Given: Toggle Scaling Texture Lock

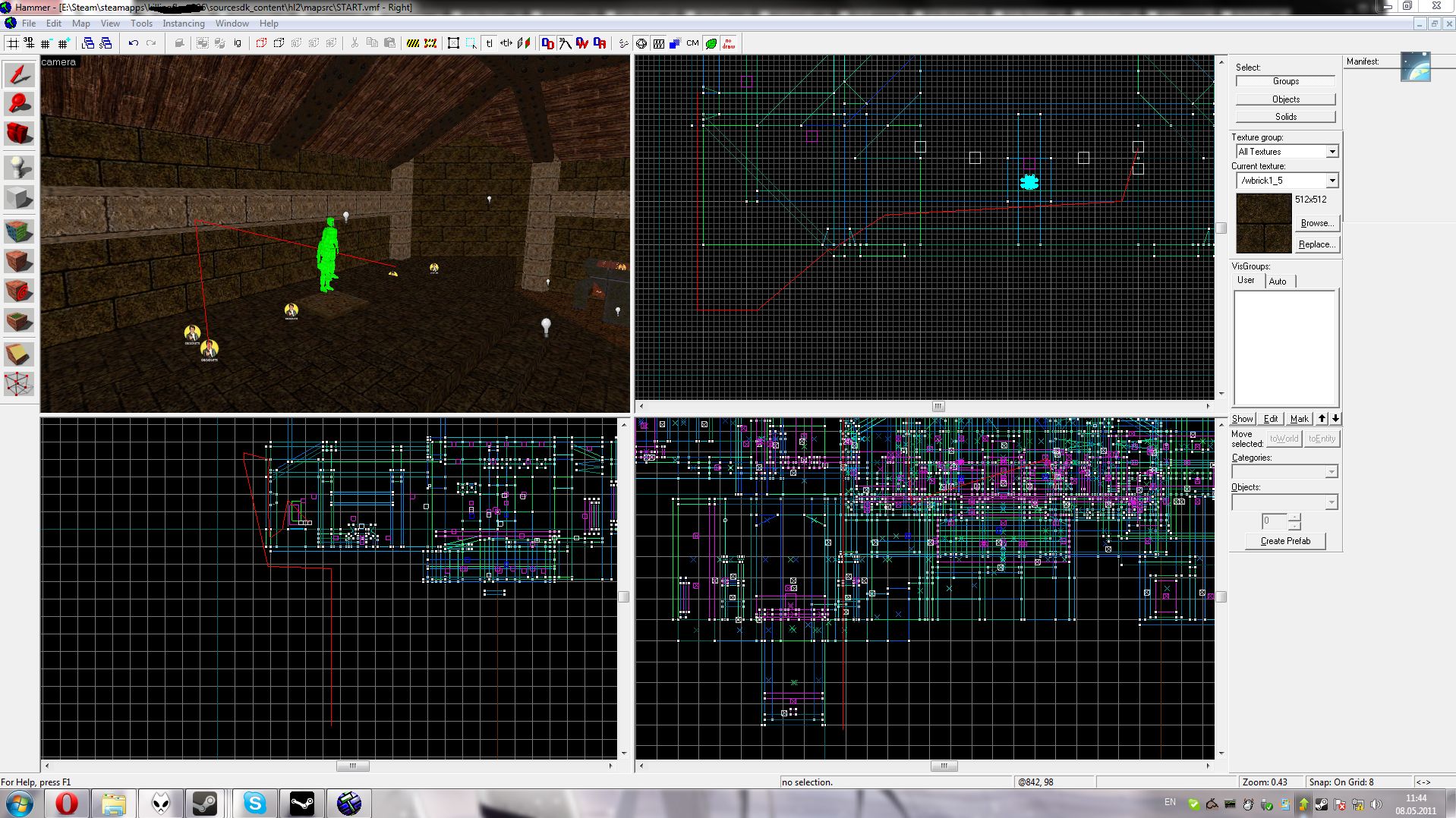Looking at the screenshot, I should pos(506,43).
